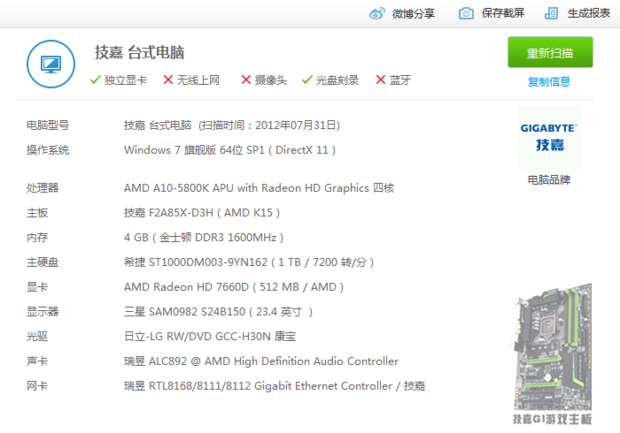Click the Gigabyte motherboard picture
The image size is (620, 433).
point(552,346)
